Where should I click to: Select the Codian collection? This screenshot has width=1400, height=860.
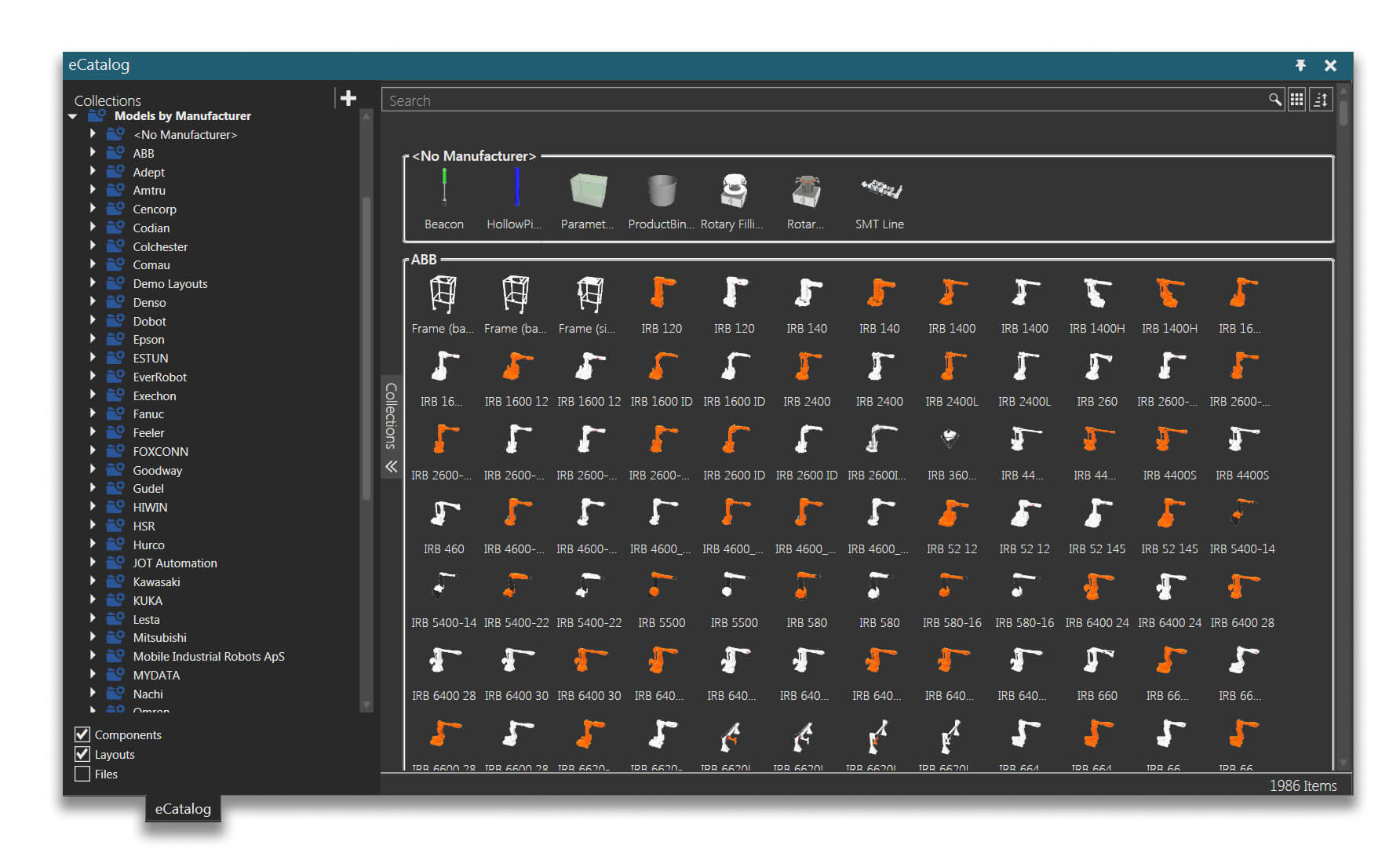point(151,228)
